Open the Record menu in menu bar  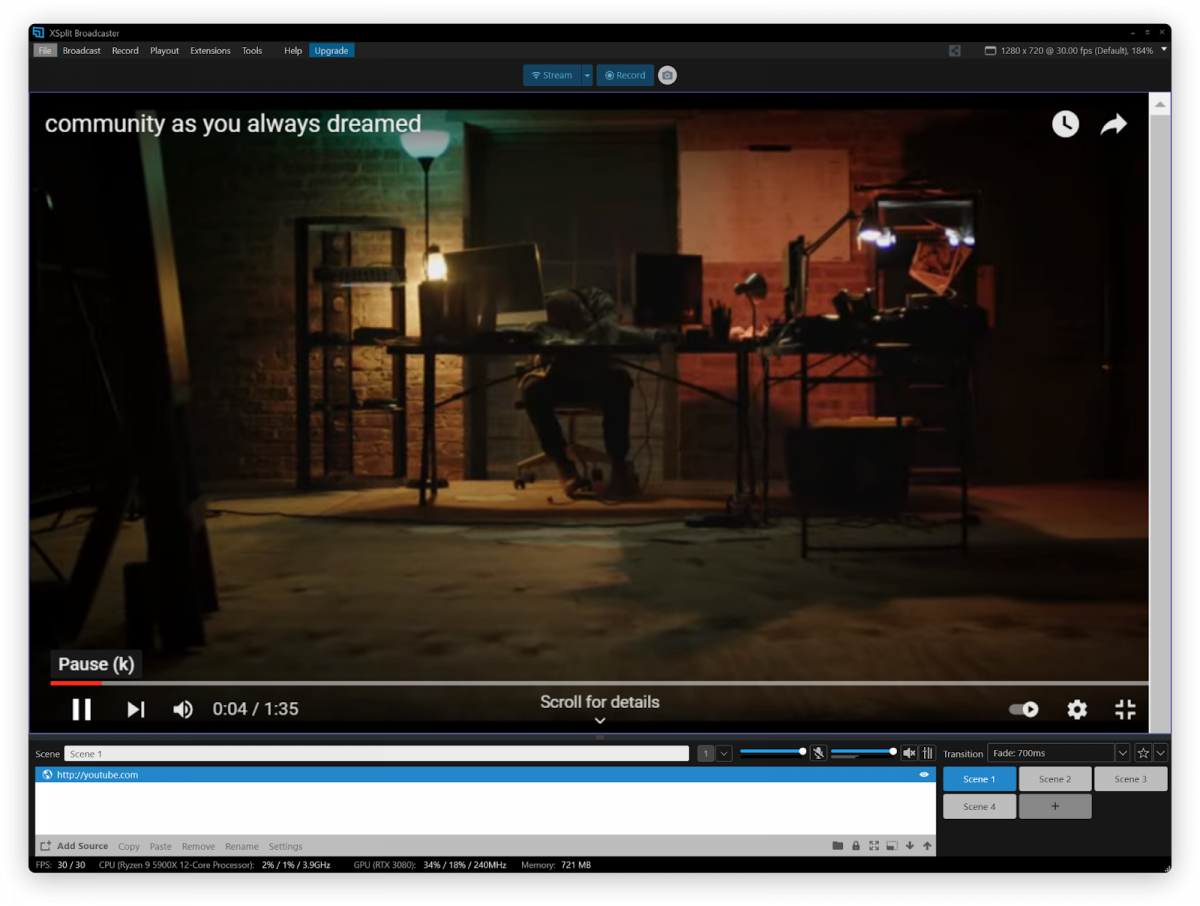[125, 50]
